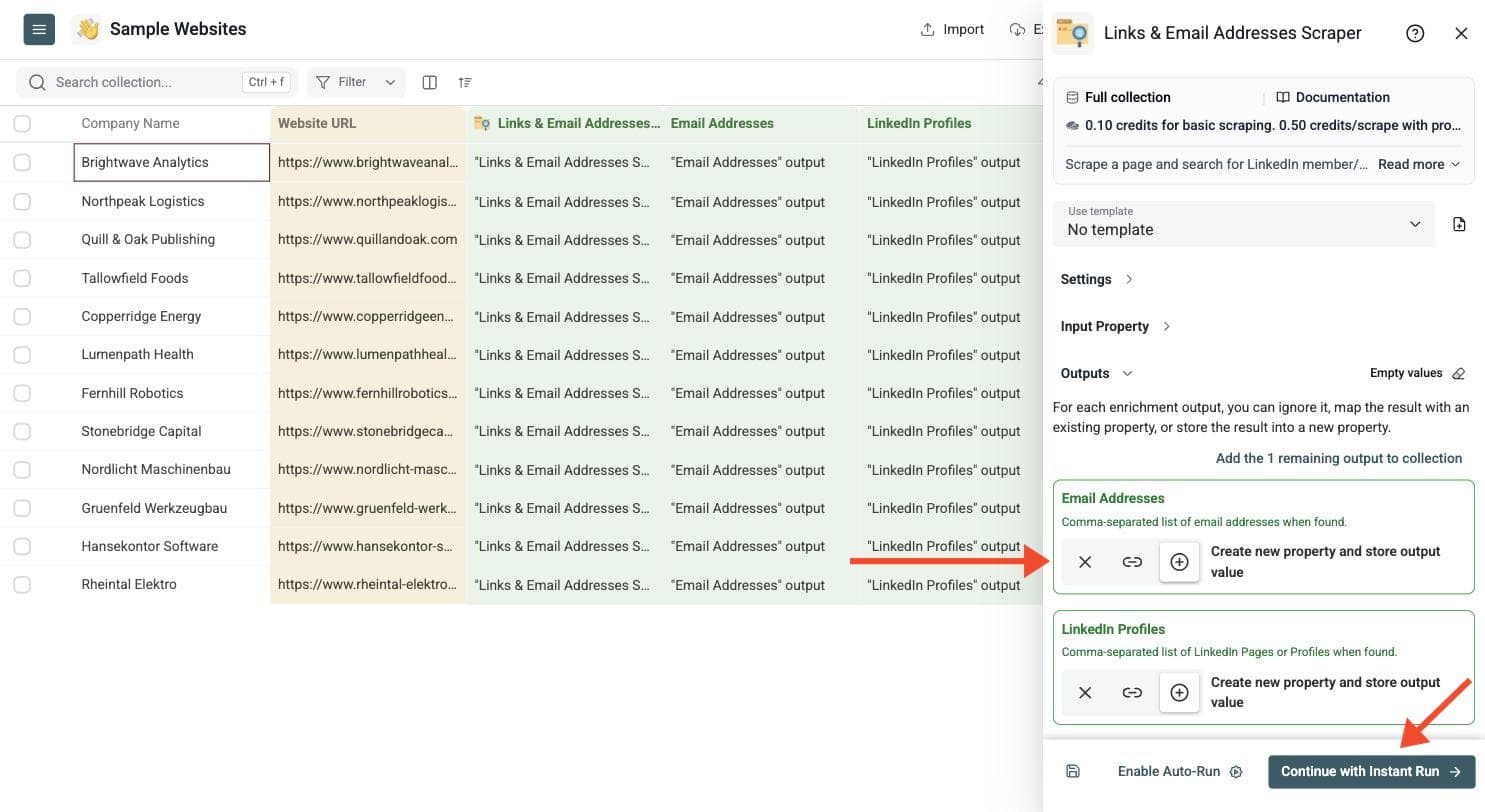The width and height of the screenshot is (1485, 812).
Task: Check the Brightwave Analytics row checkbox
Action: point(22,162)
